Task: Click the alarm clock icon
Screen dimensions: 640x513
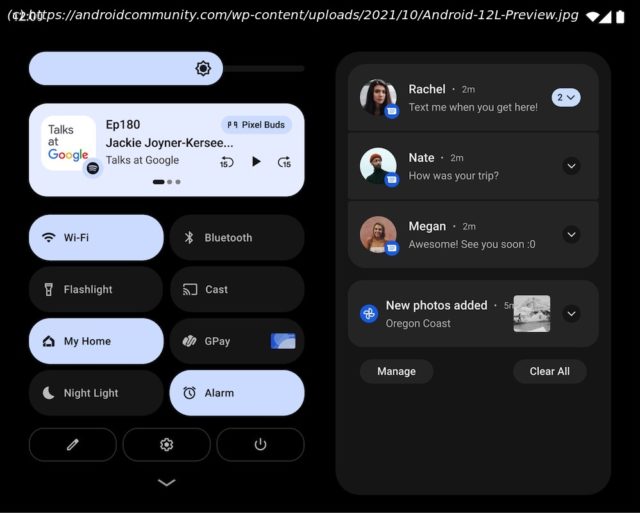Action: coord(189,393)
